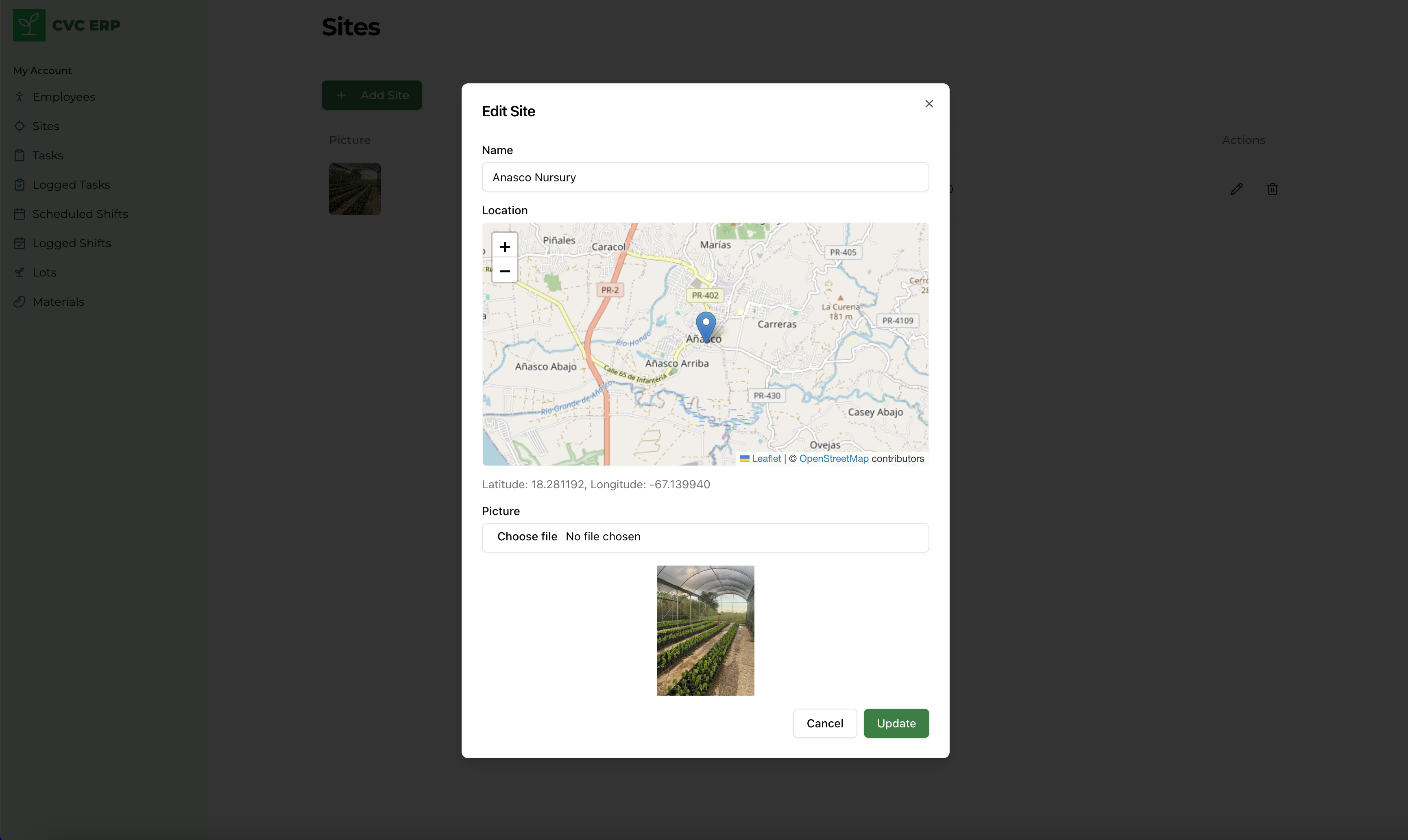Screen dimensions: 1408x840
Task: Click the CVC ERP logo
Action: [66, 25]
